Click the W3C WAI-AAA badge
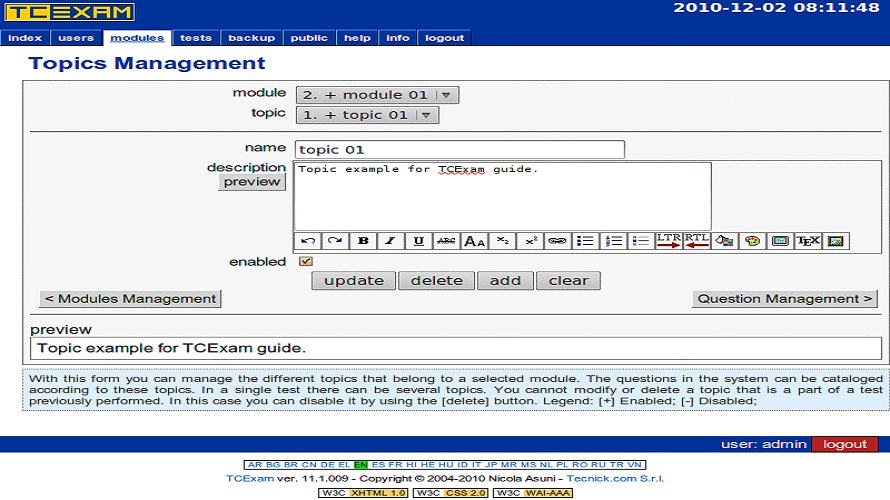This screenshot has width=890, height=500. pyautogui.click(x=532, y=493)
